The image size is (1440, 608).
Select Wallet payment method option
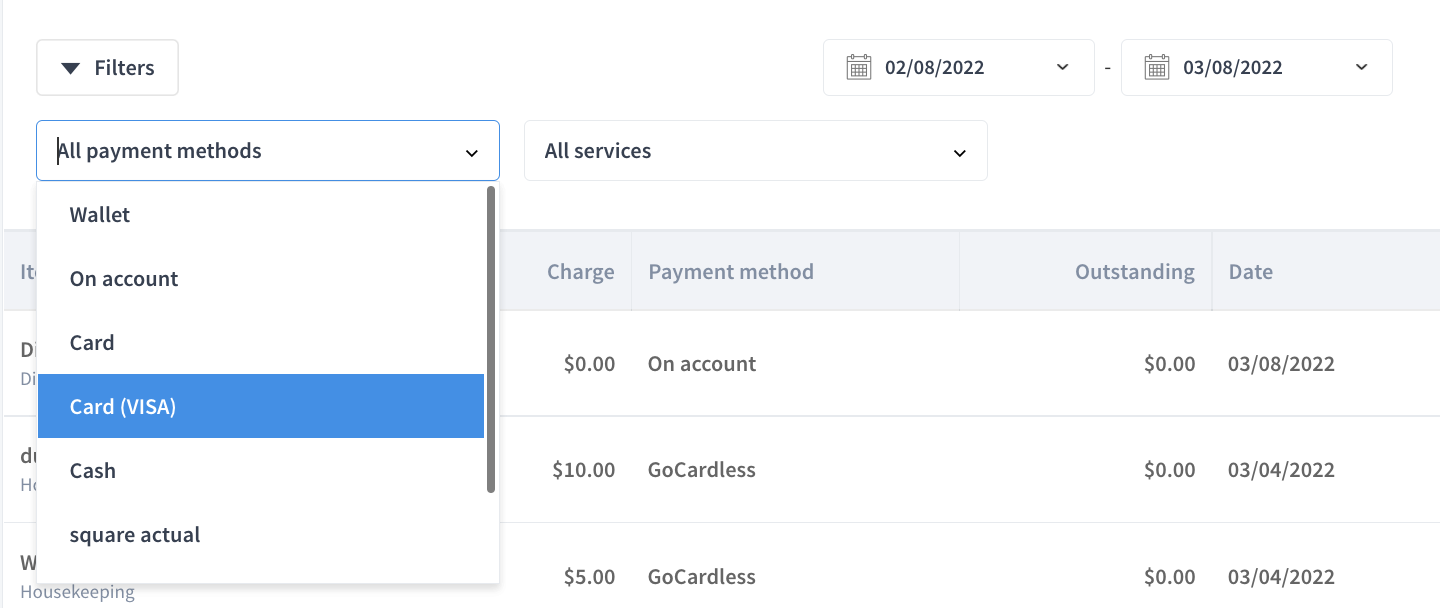(261, 214)
